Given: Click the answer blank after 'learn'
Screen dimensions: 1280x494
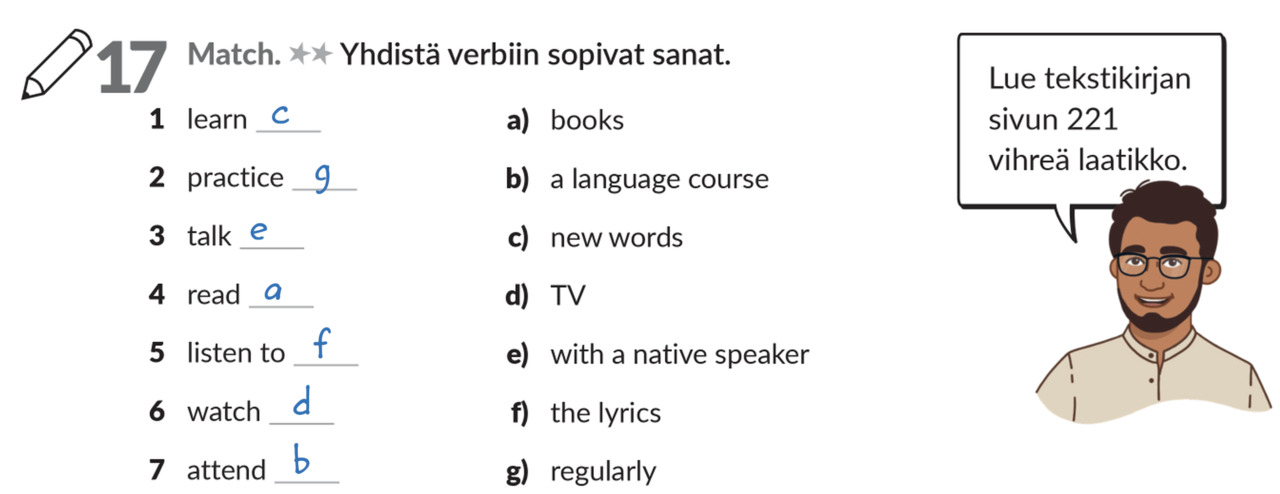Looking at the screenshot, I should pos(288,120).
